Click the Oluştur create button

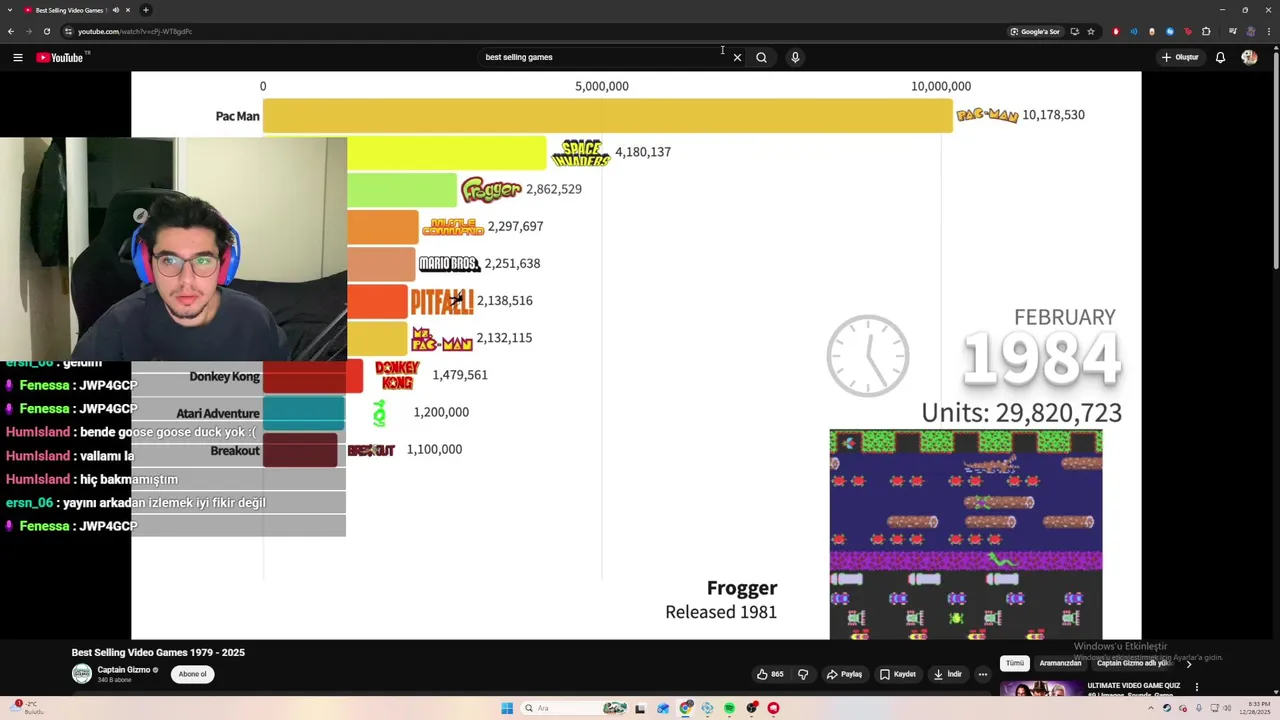(x=1180, y=57)
